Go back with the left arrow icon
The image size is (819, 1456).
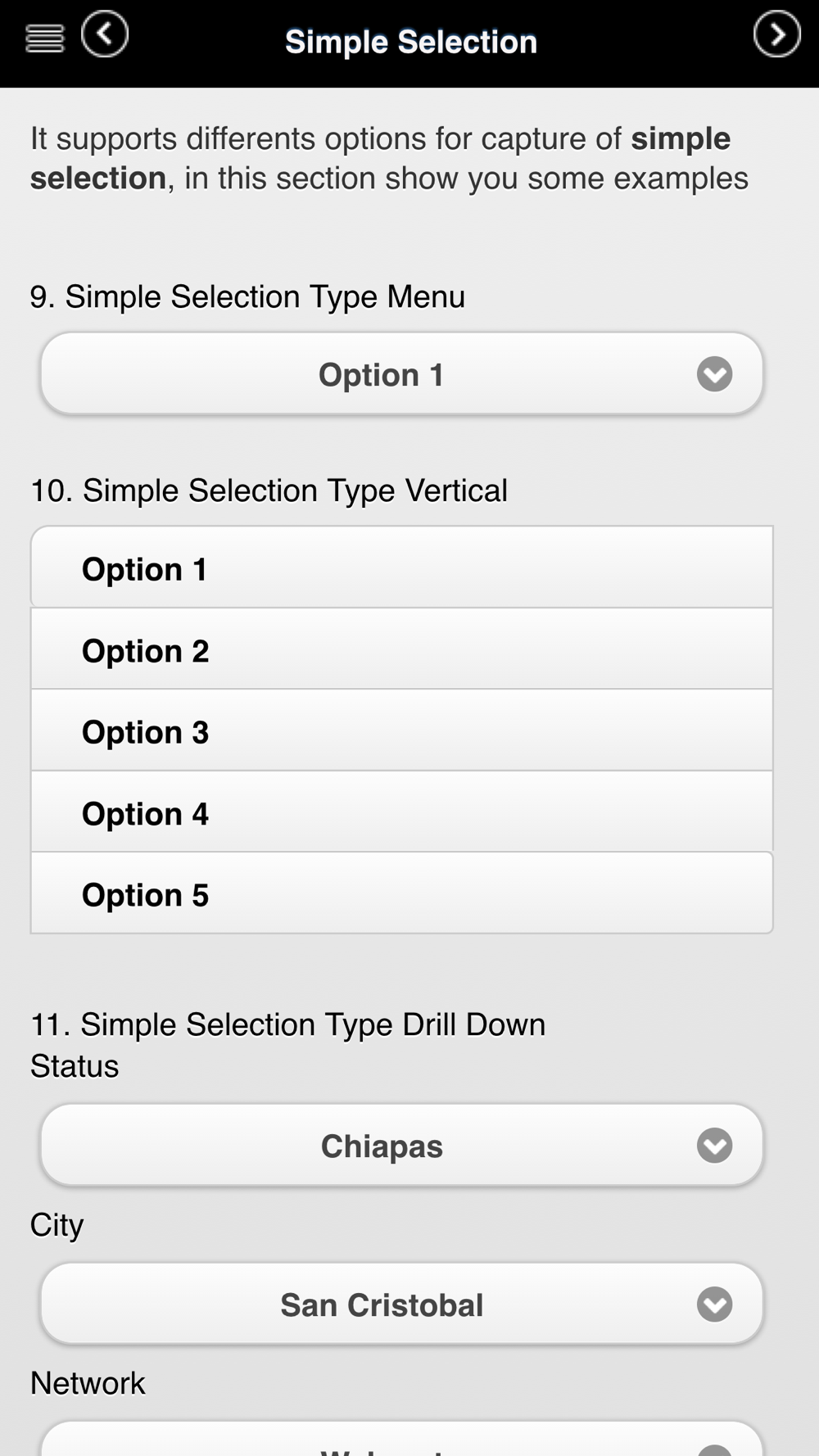click(x=105, y=34)
